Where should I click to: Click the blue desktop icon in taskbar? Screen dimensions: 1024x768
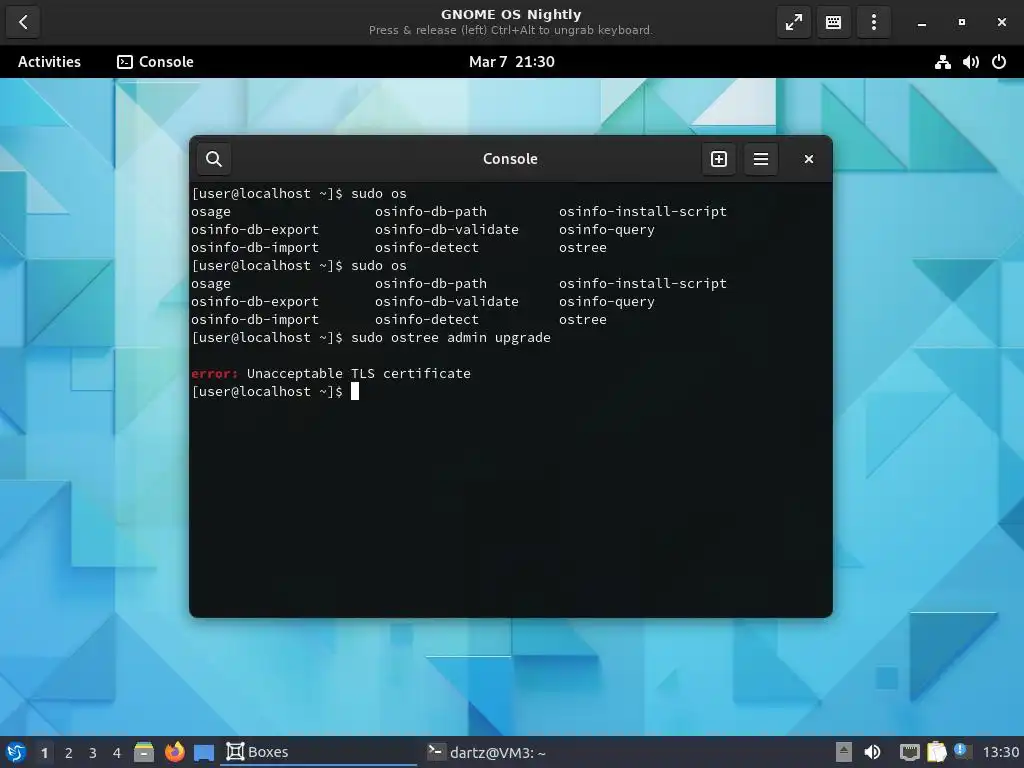tap(204, 753)
